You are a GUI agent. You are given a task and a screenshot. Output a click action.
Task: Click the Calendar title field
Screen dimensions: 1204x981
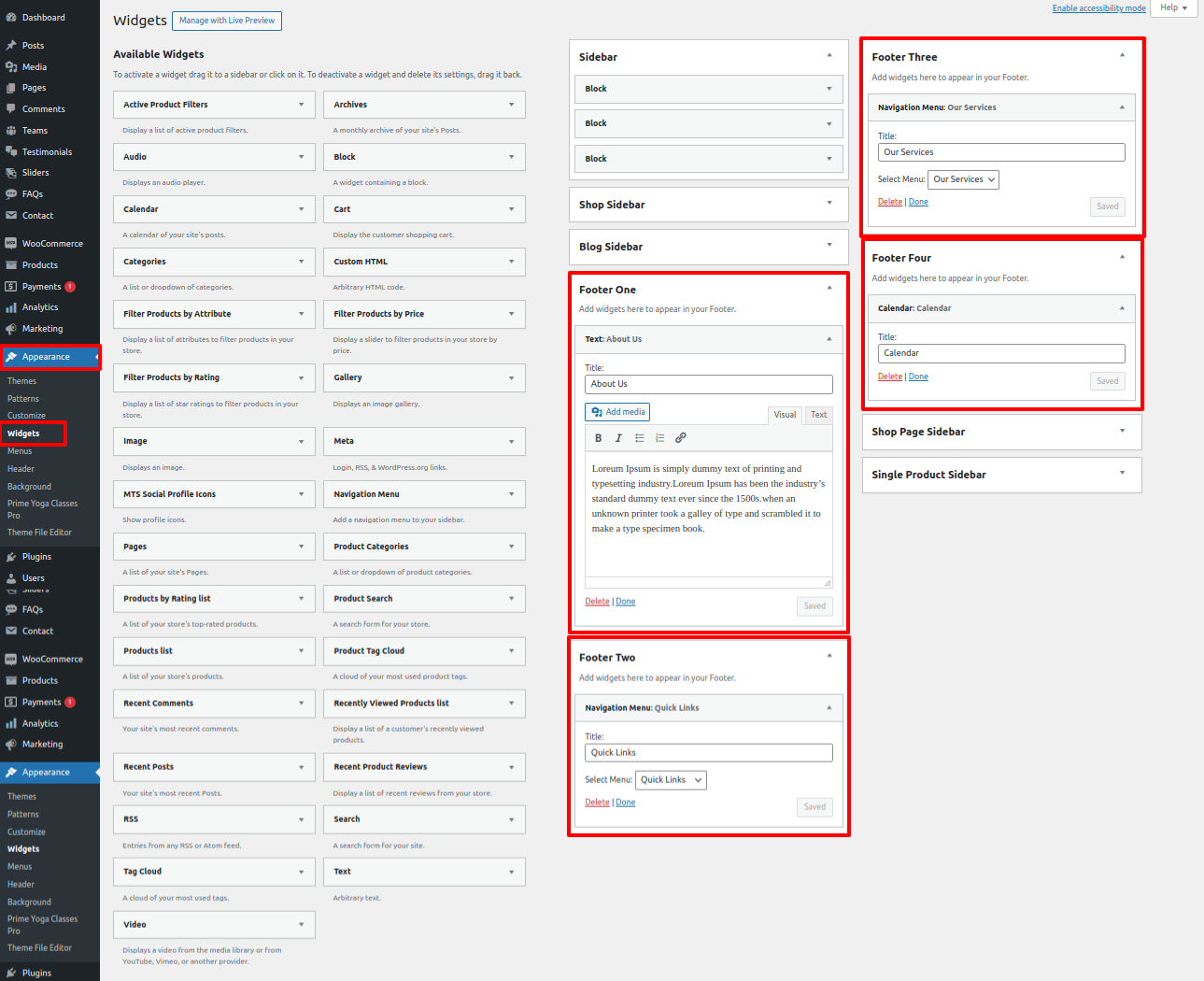(1001, 353)
